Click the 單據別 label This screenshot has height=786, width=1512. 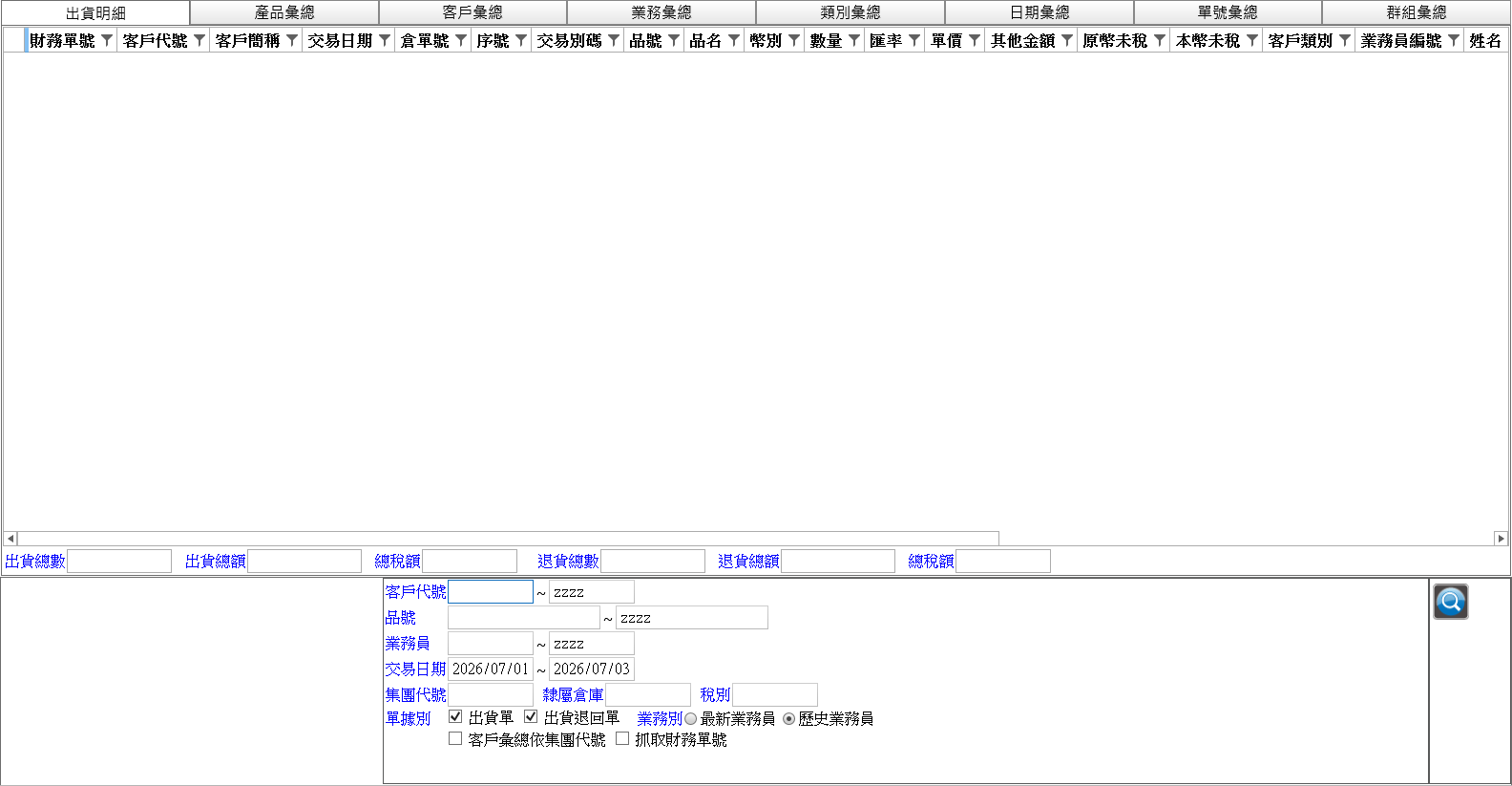[x=408, y=719]
